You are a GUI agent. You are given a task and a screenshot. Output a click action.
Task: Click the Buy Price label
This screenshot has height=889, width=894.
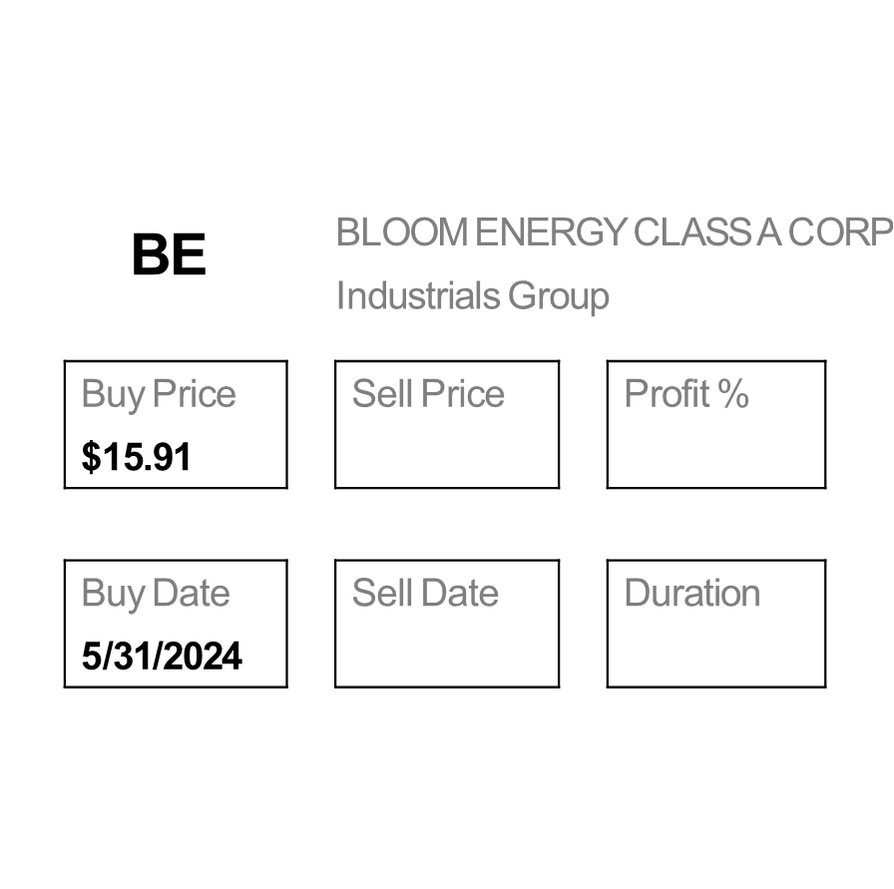click(x=159, y=394)
